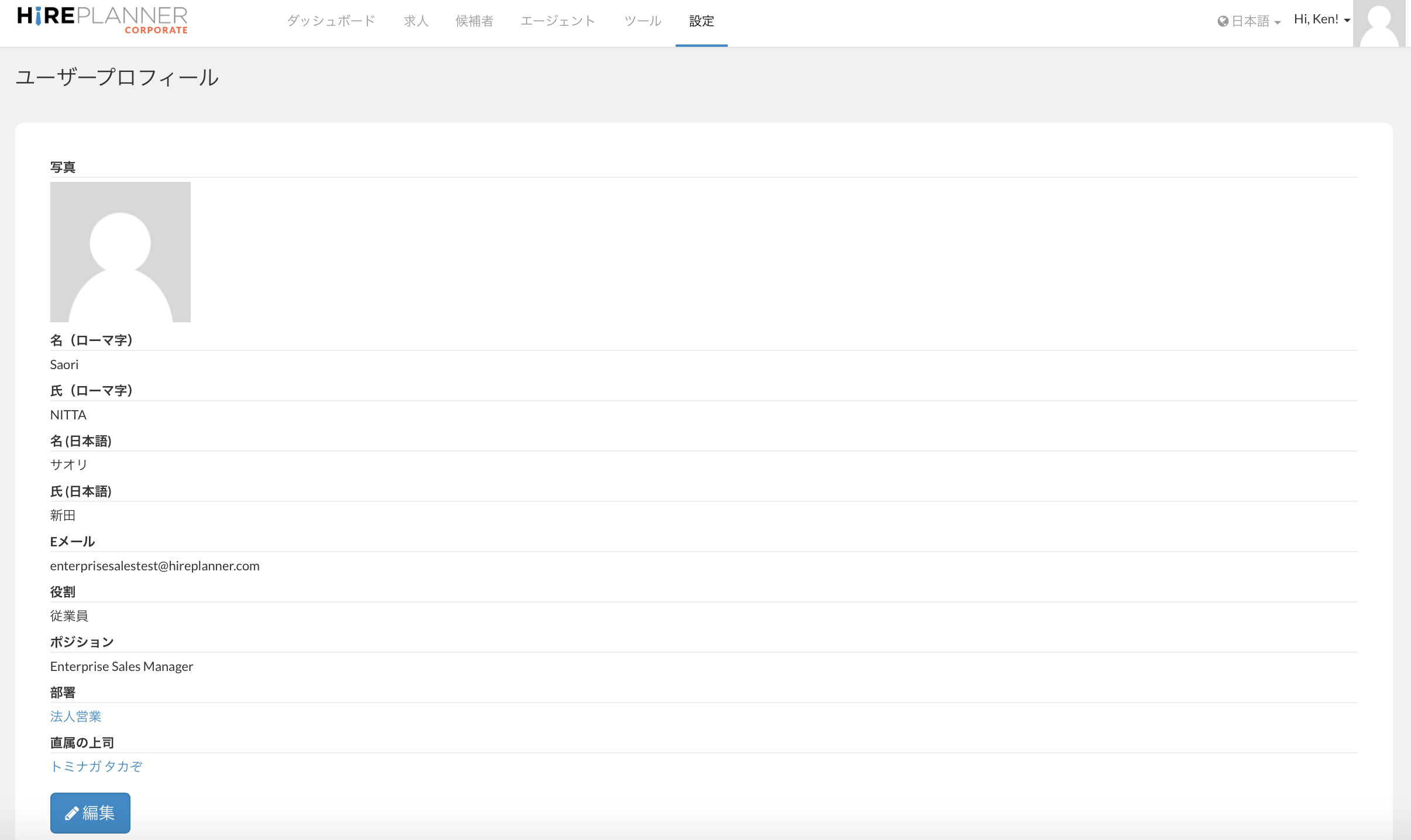Switch to 候補者 tab
1411x840 pixels.
474,21
